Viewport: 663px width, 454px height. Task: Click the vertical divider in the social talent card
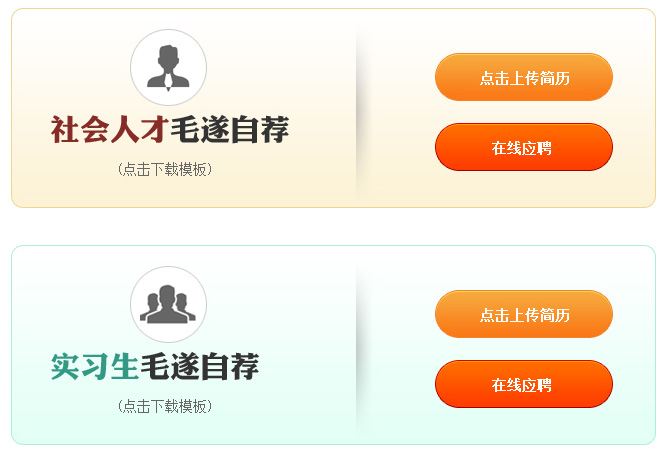357,108
